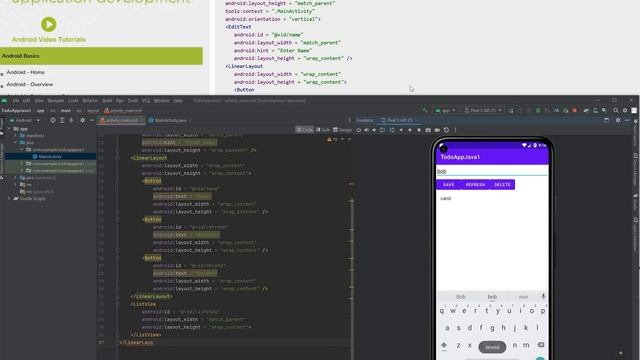Image resolution: width=640 pixels, height=360 pixels.
Task: Open emulator panel gear settings
Action: (618, 120)
